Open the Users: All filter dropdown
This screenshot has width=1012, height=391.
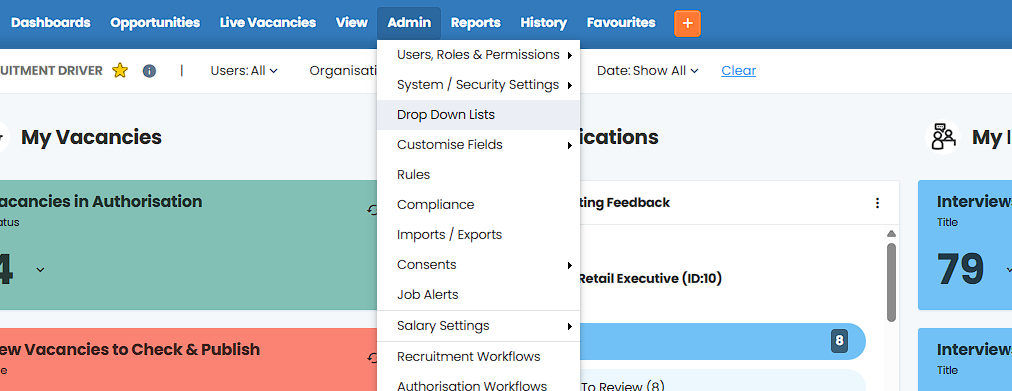(244, 70)
